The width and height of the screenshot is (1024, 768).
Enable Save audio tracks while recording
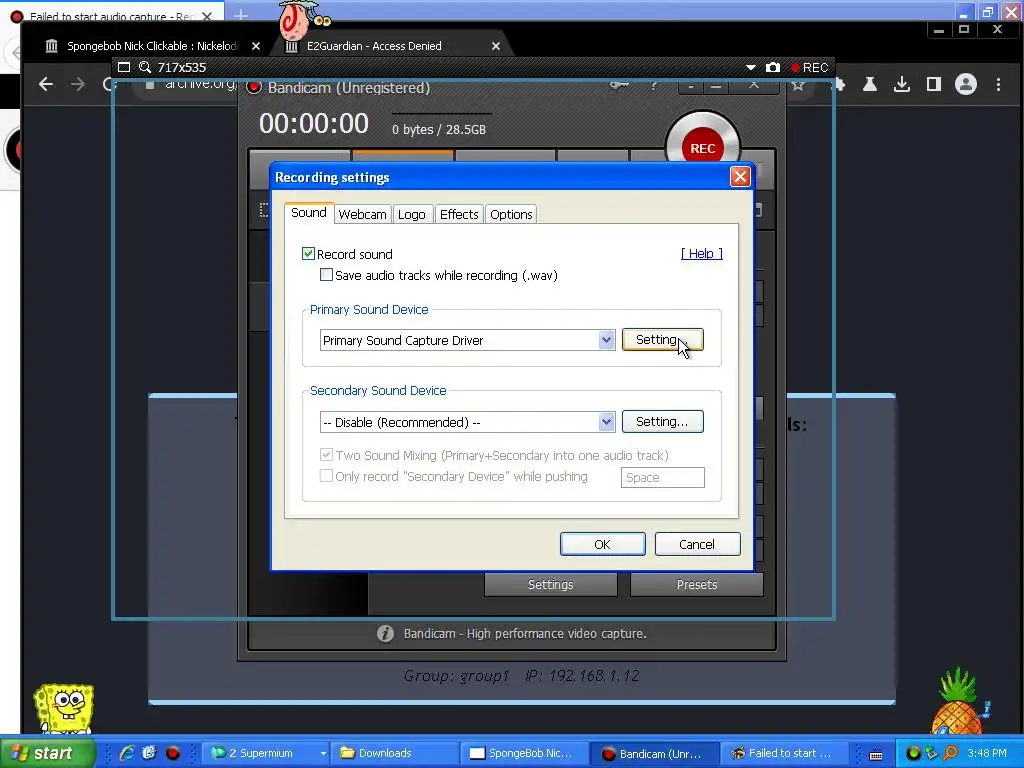[326, 275]
